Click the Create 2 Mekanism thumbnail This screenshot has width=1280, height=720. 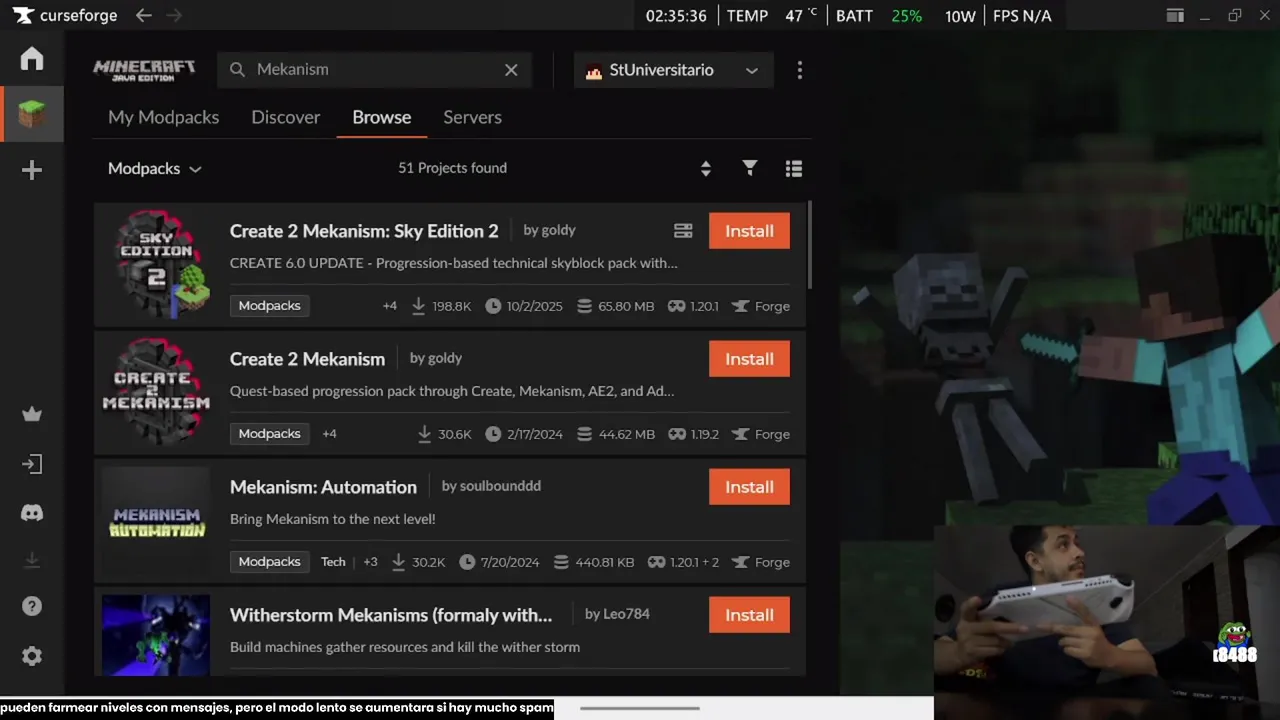(x=156, y=392)
